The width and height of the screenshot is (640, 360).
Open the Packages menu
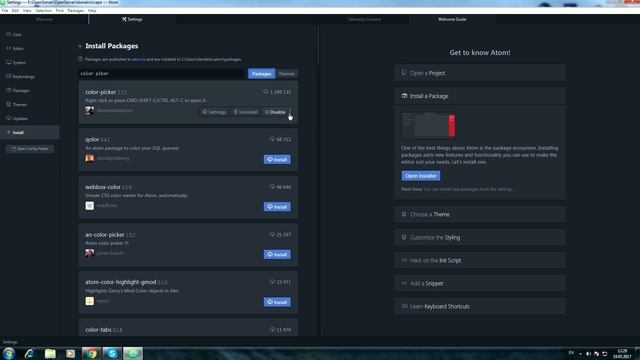(x=76, y=11)
